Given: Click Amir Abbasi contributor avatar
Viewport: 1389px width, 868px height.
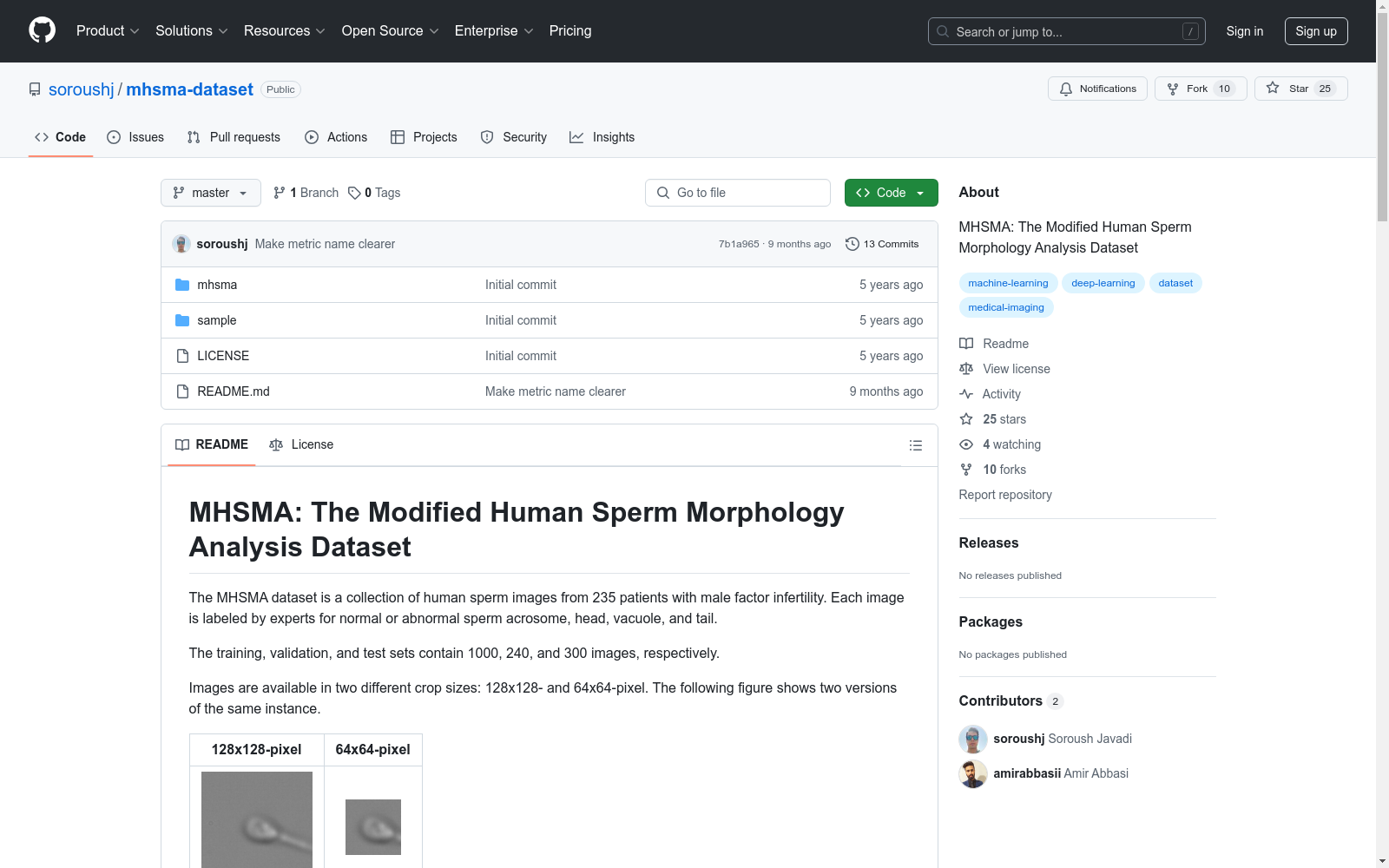Looking at the screenshot, I should click(973, 774).
